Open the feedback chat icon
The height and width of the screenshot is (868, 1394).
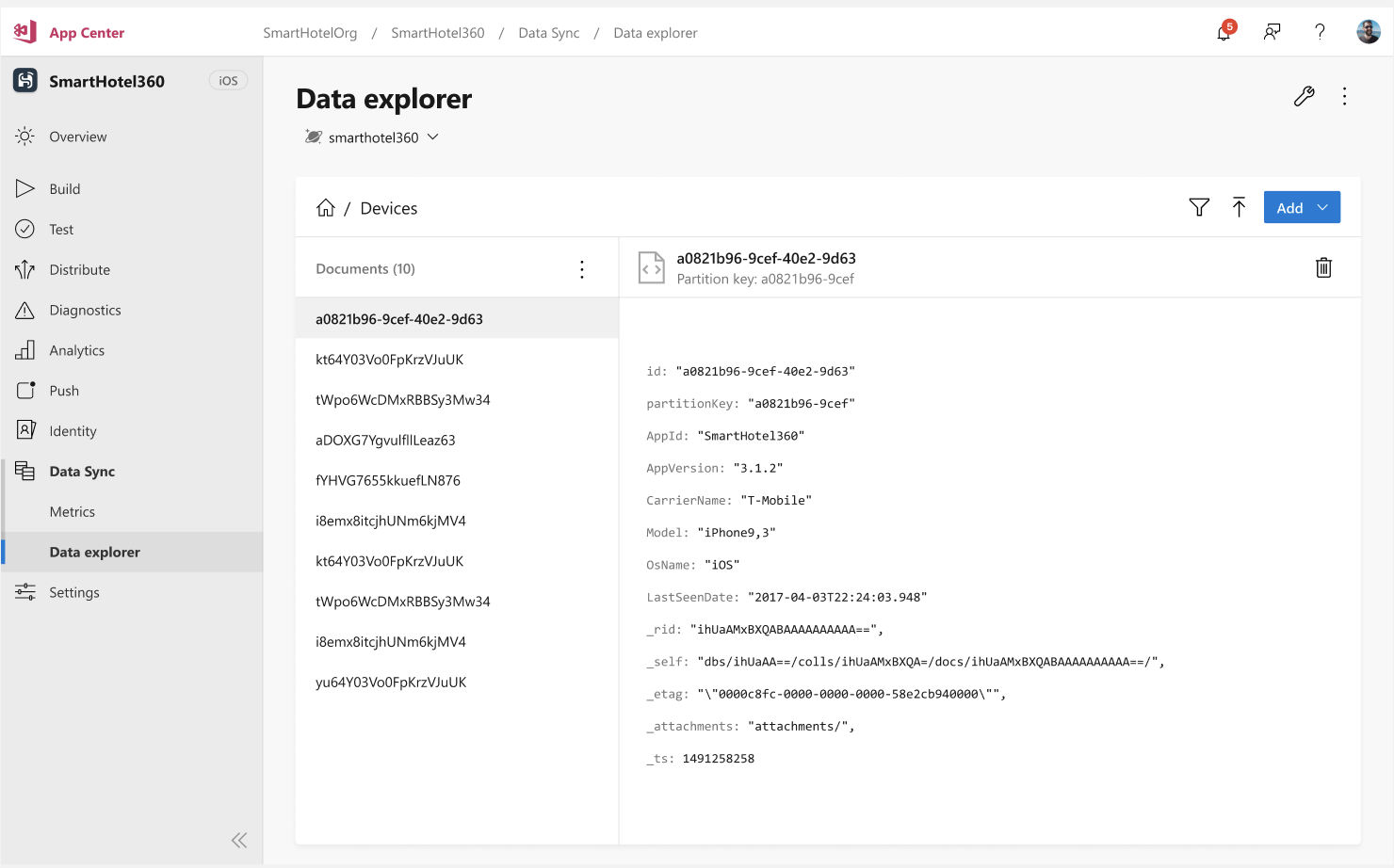point(1272,32)
